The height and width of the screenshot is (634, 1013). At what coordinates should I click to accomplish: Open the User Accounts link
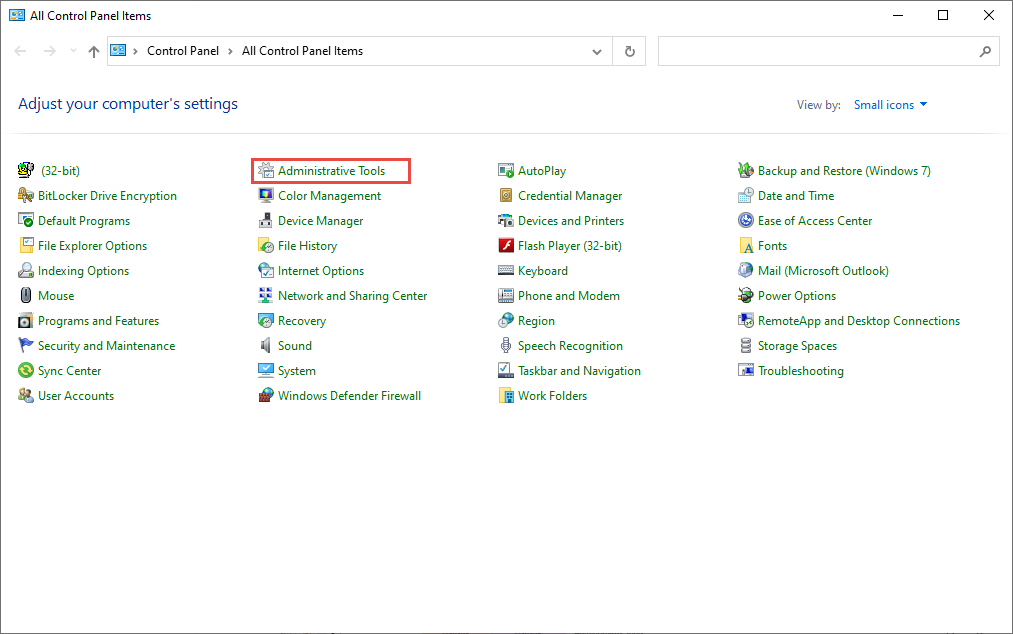[76, 396]
